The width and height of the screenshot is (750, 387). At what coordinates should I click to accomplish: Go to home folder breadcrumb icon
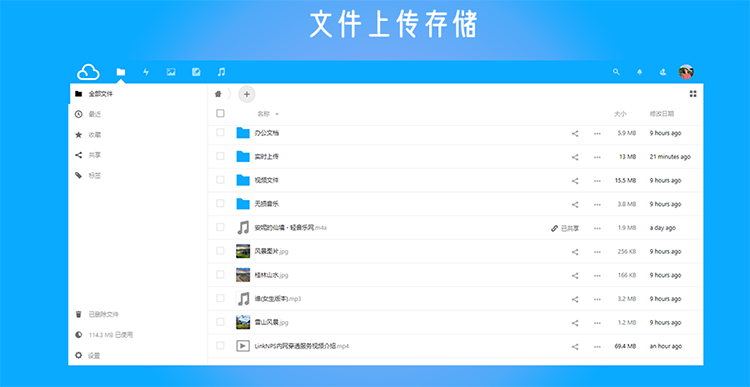click(x=218, y=94)
